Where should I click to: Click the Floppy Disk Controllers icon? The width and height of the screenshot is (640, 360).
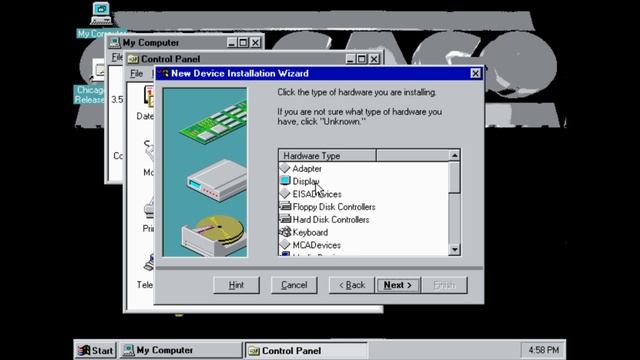pyautogui.click(x=285, y=207)
